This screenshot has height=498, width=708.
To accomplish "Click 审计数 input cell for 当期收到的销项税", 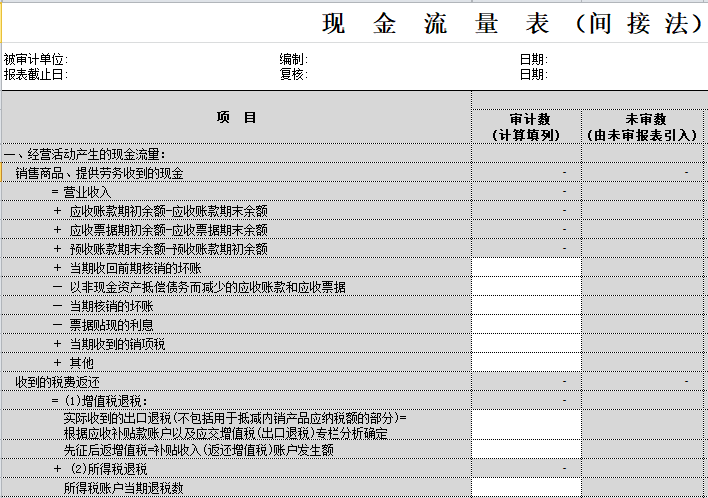I will pos(525,344).
